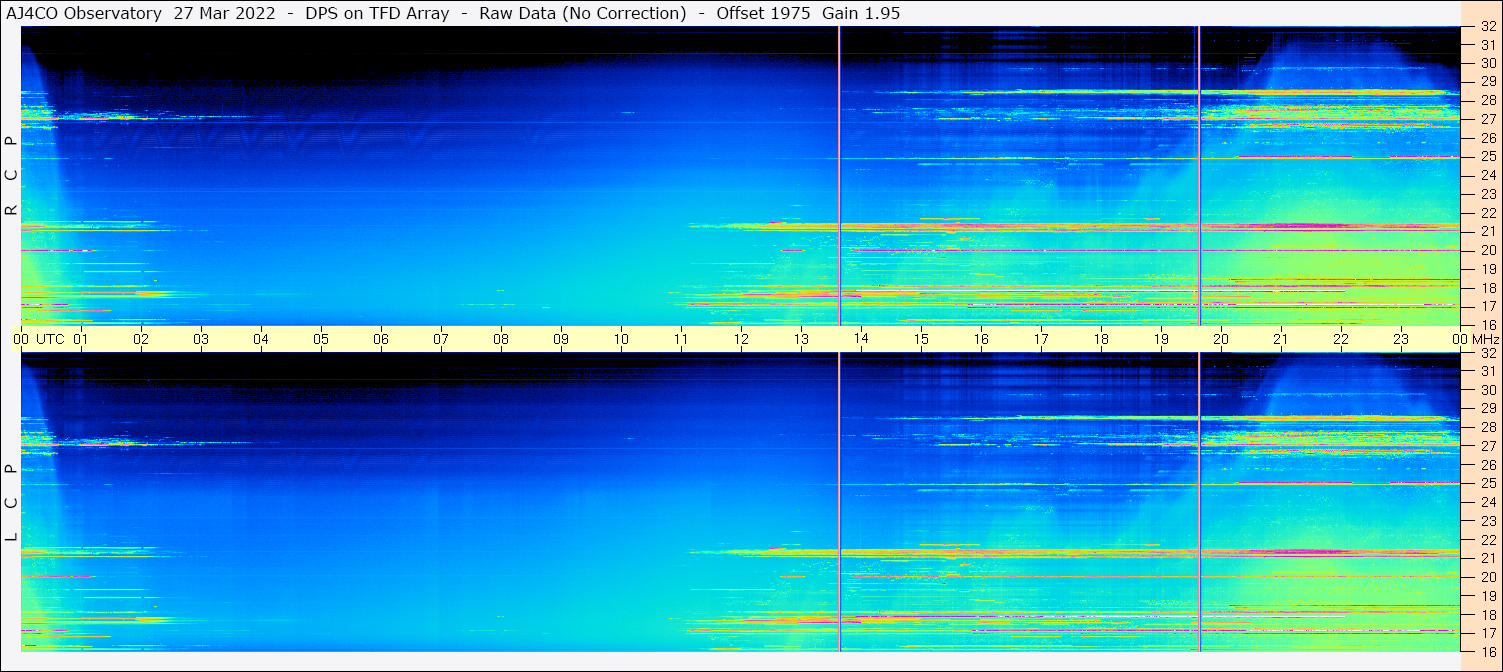Click the starting '00' hour label beside UTC
Image resolution: width=1503 pixels, height=672 pixels.
(22, 339)
